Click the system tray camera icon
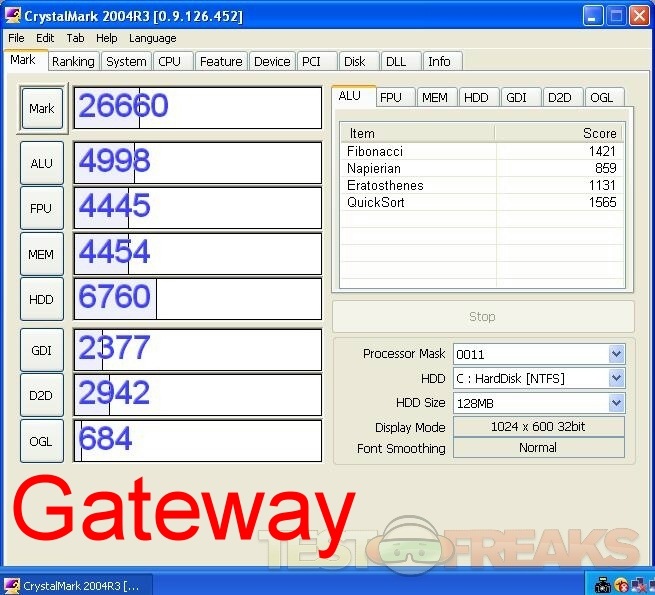This screenshot has width=655, height=595. pyautogui.click(x=603, y=585)
